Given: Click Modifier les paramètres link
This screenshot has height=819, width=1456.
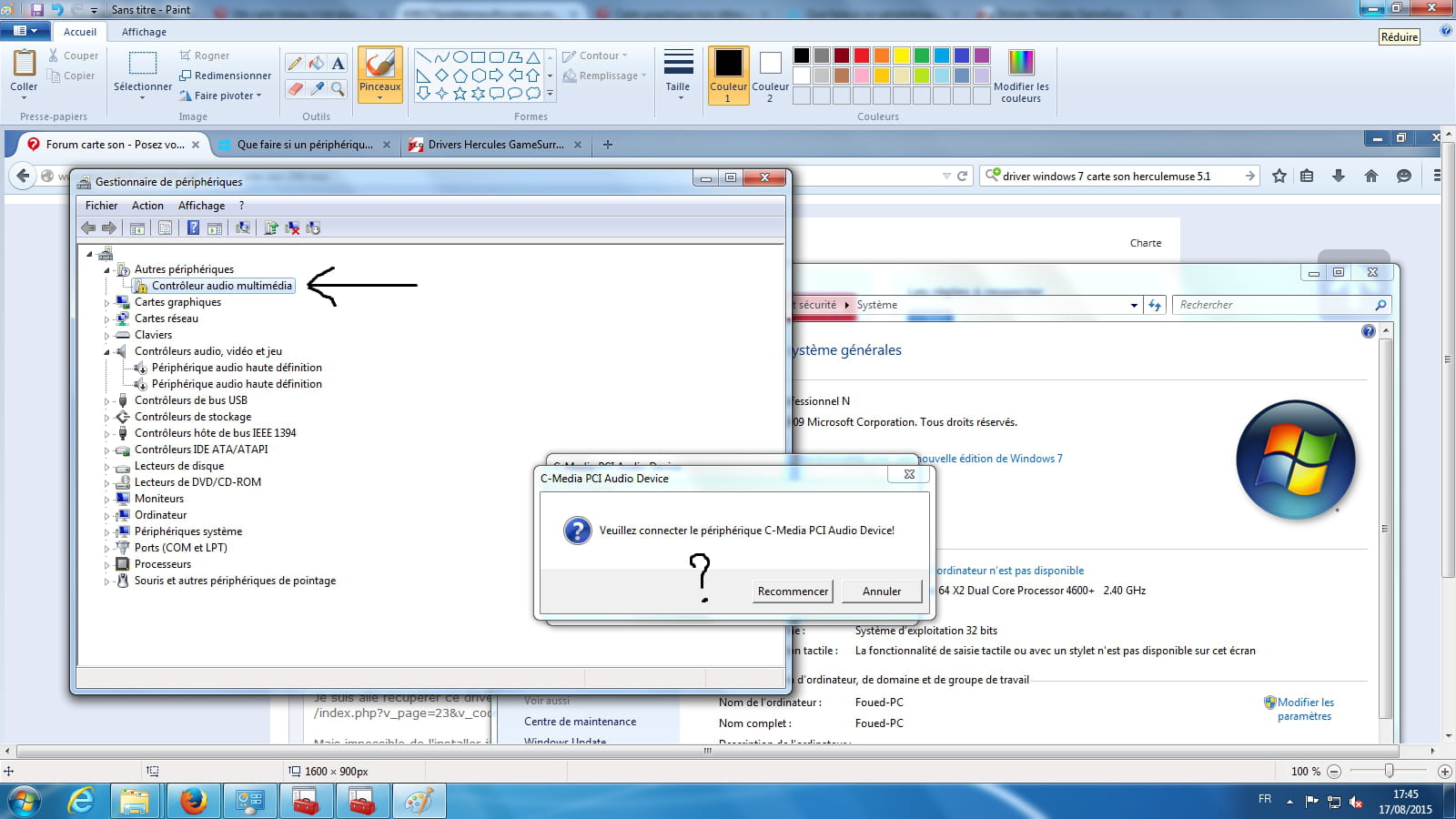Looking at the screenshot, I should click(x=1305, y=709).
